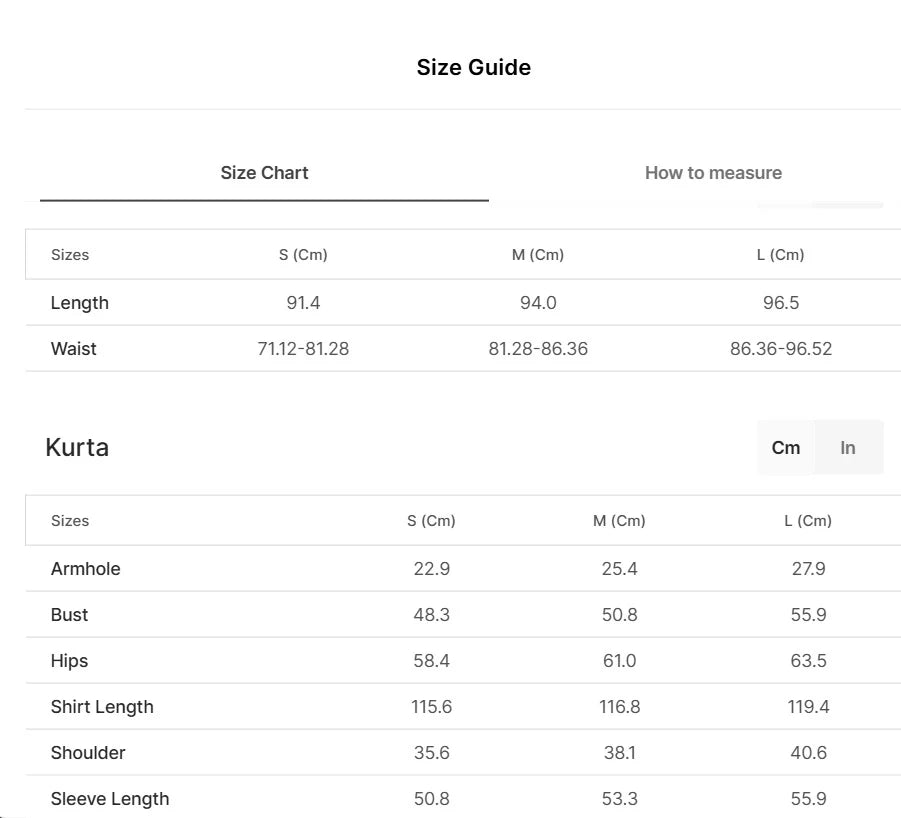The width and height of the screenshot is (901, 818).
Task: Click Waist small size value 71.12-81.28
Action: [303, 349]
